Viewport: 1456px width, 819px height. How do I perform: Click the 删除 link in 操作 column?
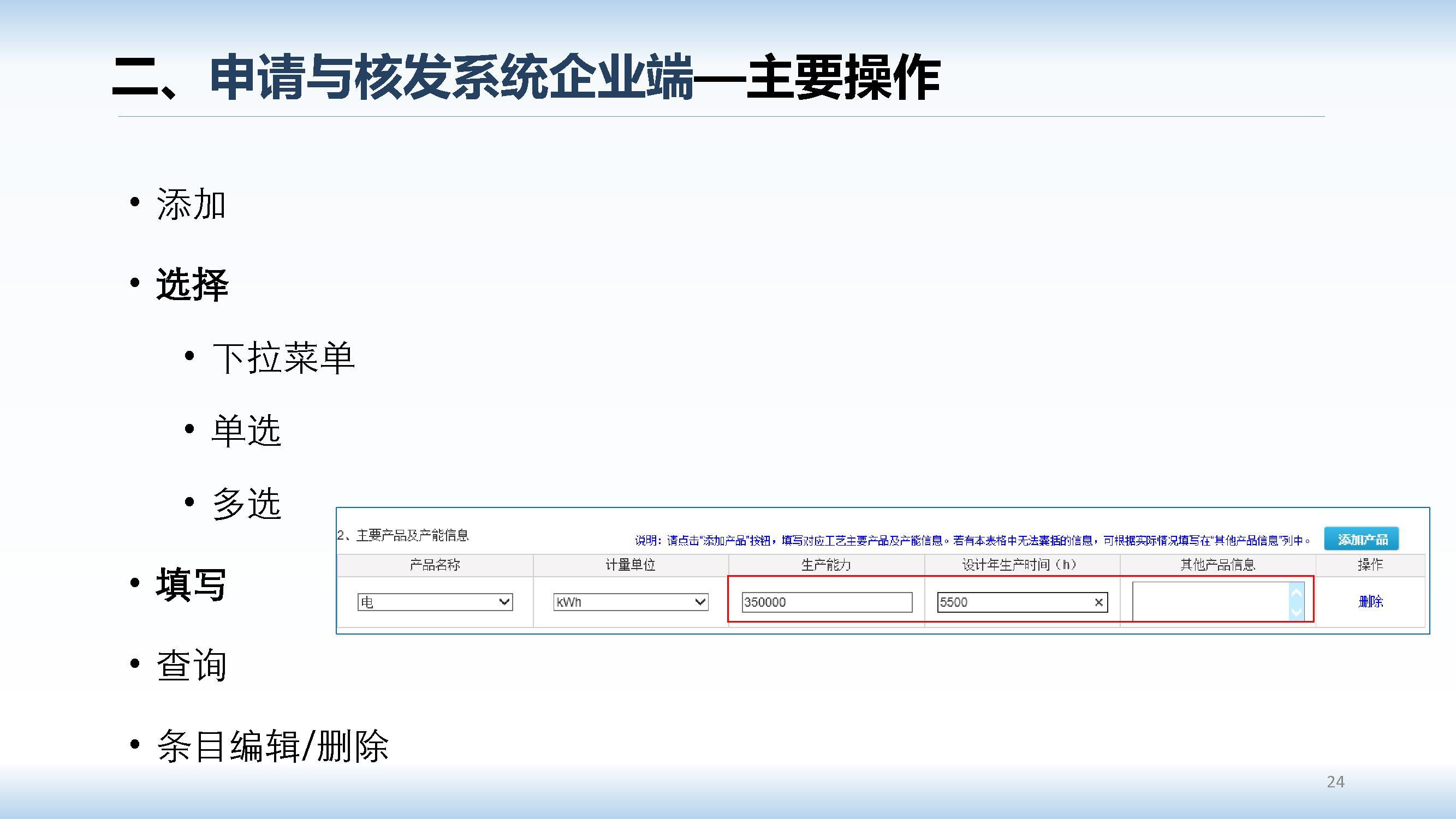(x=1370, y=601)
